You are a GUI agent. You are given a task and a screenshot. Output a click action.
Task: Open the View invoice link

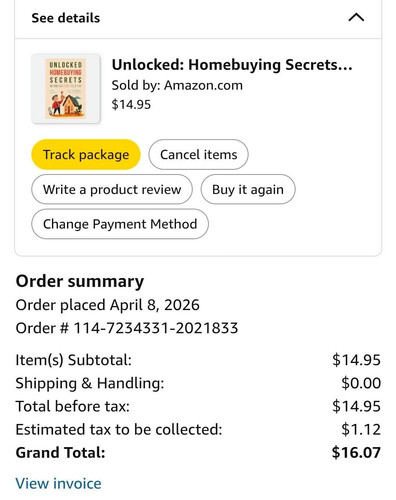(58, 483)
